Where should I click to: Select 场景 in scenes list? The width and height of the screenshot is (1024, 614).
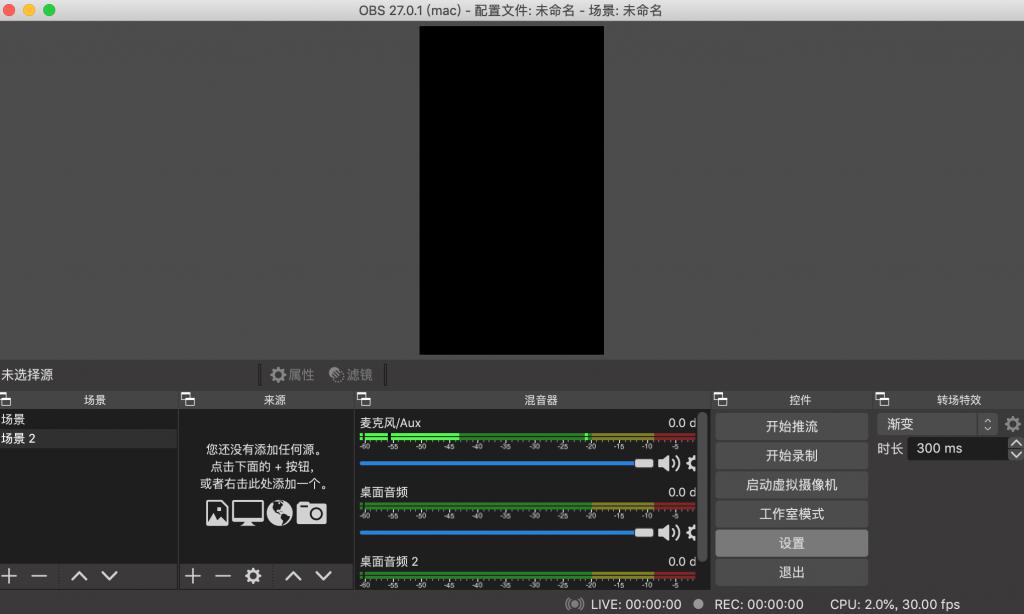tap(88, 419)
